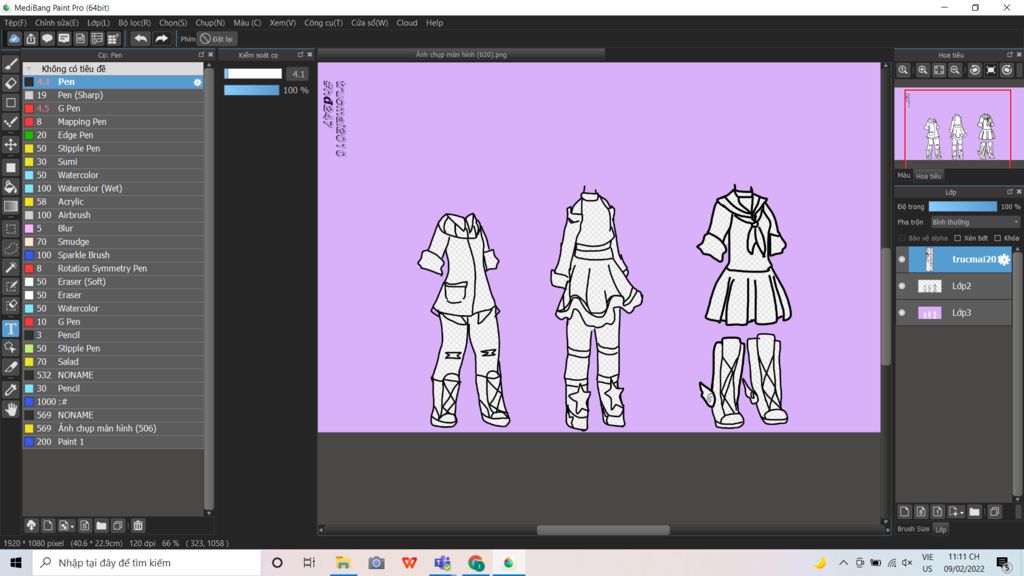The image size is (1024, 576).
Task: Select the G Pen brush sized 4.5
Action: point(113,108)
